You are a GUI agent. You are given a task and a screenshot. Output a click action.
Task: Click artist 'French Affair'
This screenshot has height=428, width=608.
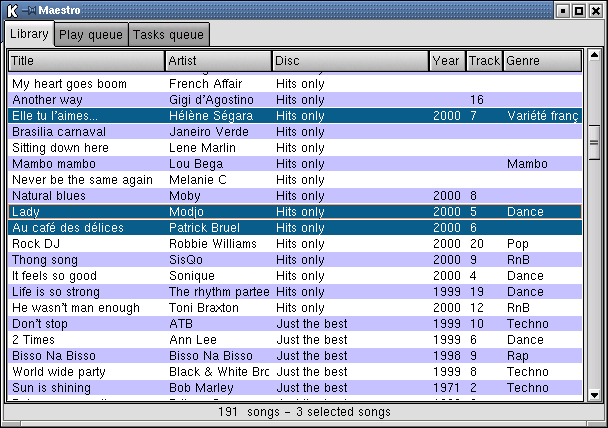[x=206, y=84]
